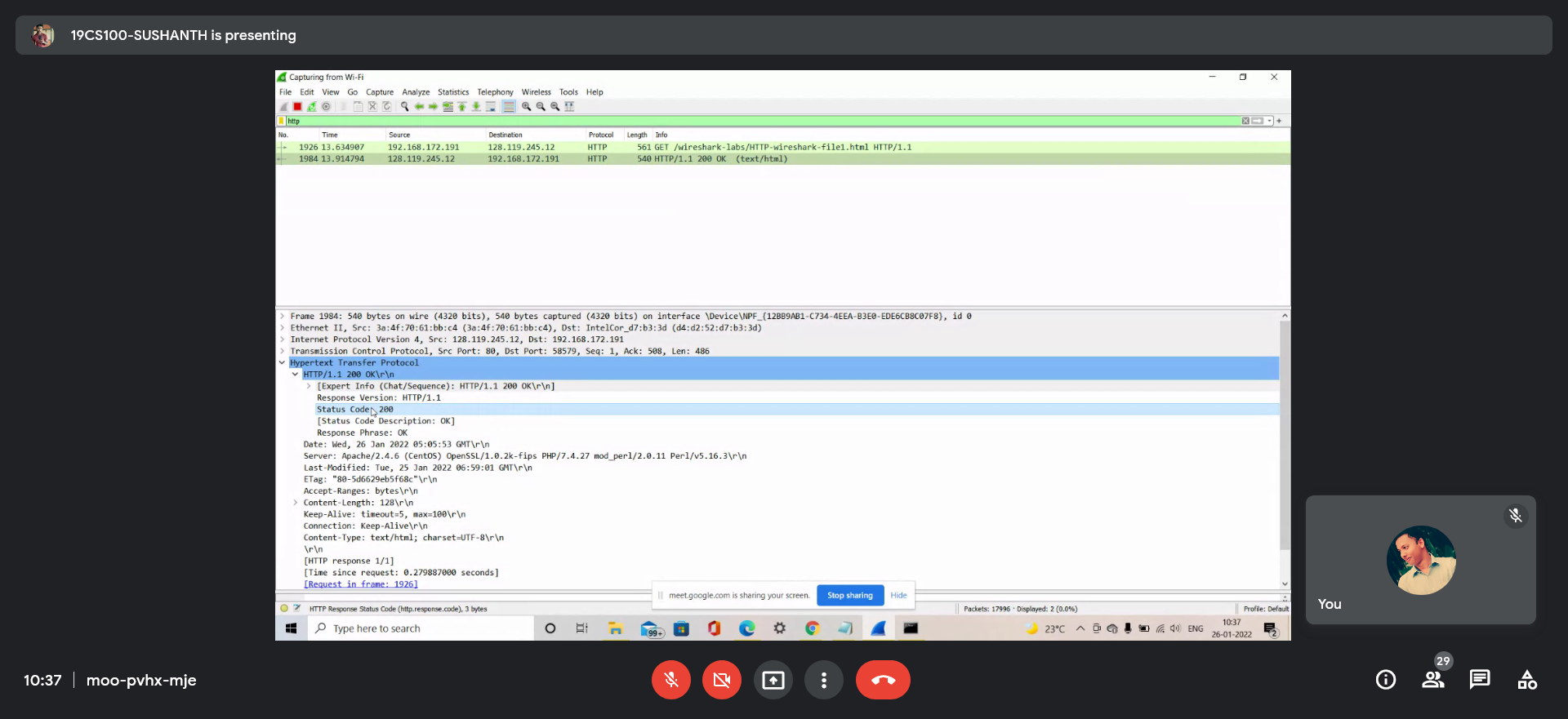Open the Statistics menu
1568x719 pixels.
coord(452,92)
